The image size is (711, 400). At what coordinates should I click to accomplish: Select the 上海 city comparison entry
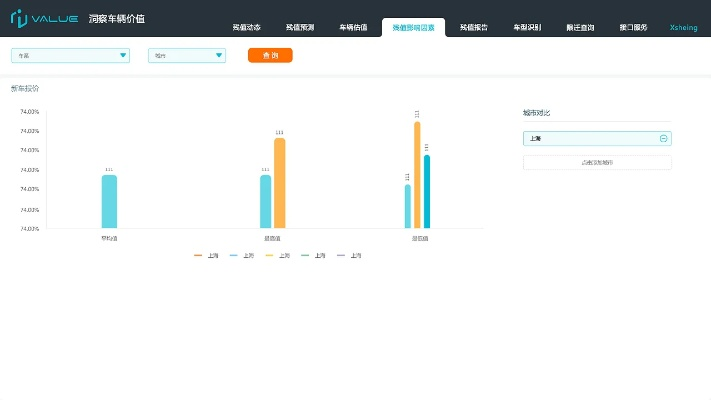[590, 139]
